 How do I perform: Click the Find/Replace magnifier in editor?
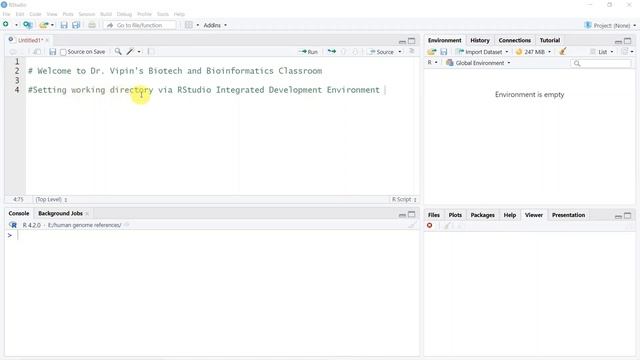(118, 51)
